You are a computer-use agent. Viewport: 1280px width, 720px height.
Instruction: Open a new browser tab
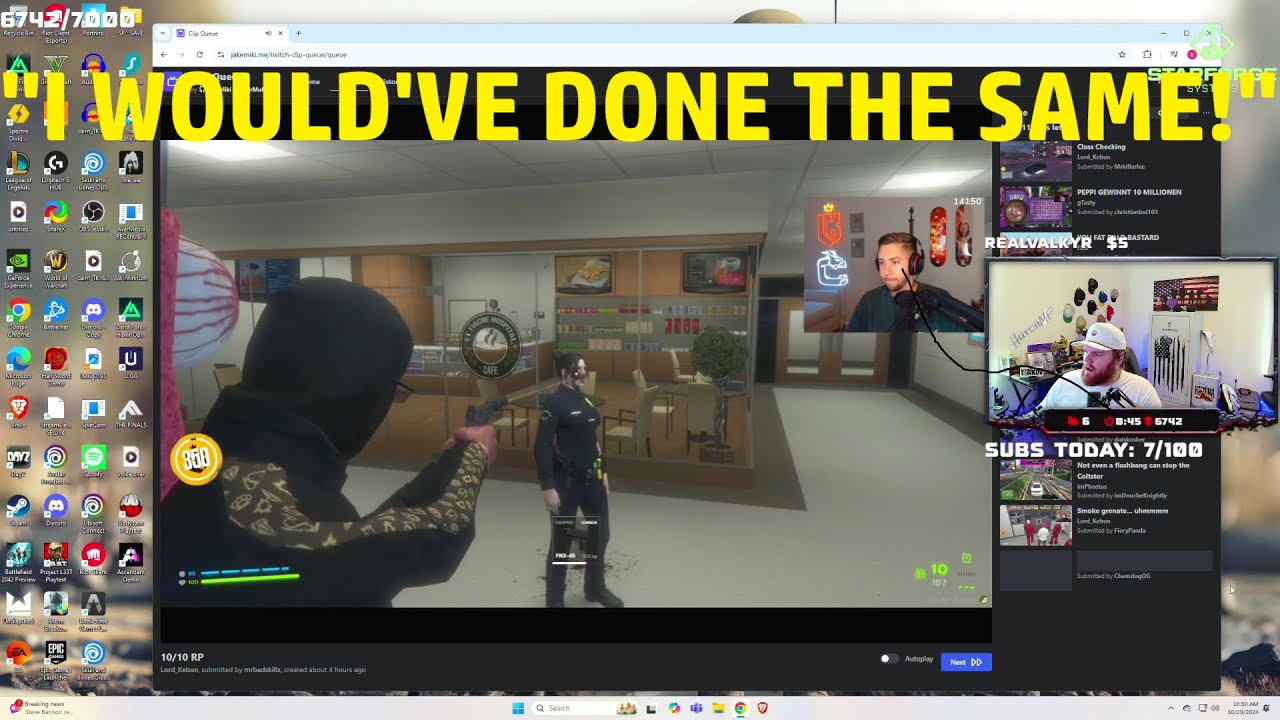coord(298,33)
